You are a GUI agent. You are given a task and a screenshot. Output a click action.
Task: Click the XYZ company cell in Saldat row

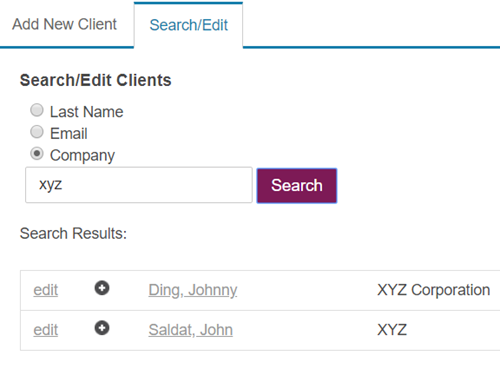(392, 330)
